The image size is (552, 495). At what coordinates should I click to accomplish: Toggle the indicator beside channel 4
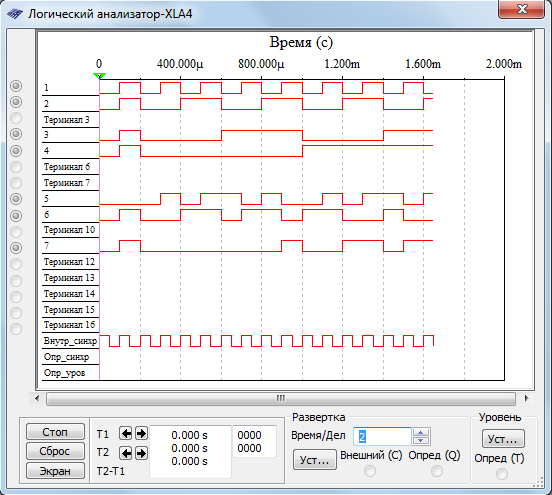[x=16, y=151]
